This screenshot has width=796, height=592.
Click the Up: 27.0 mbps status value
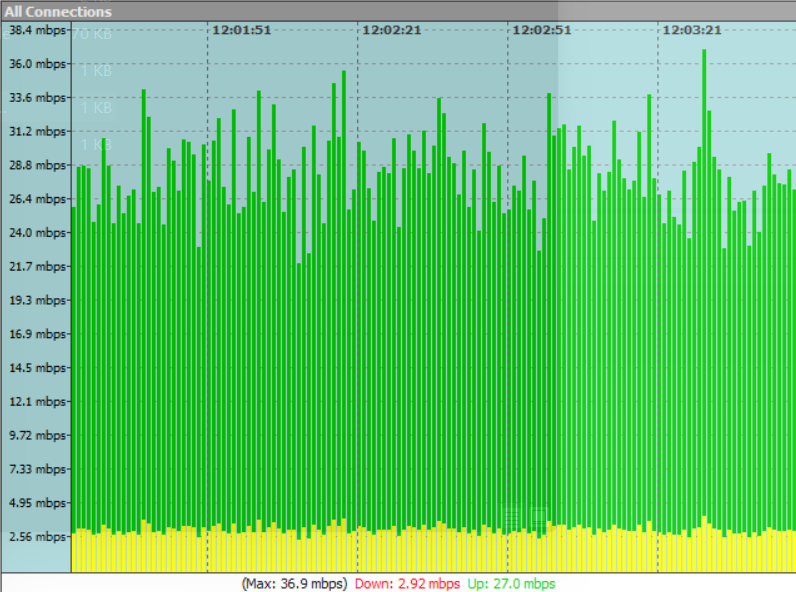tap(512, 583)
